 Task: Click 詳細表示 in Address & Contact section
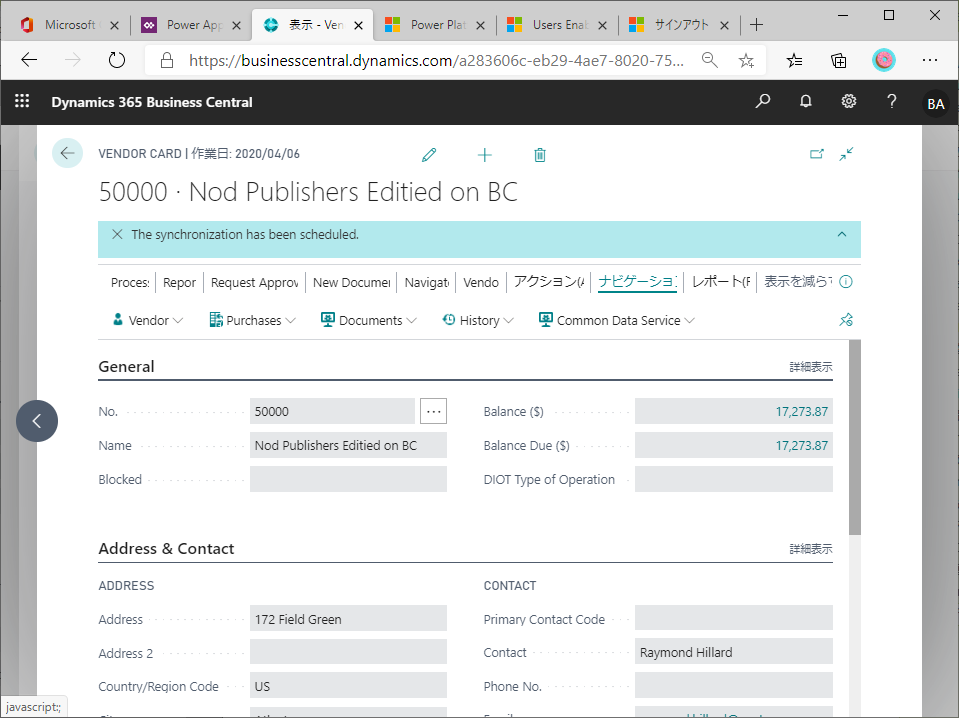point(811,549)
